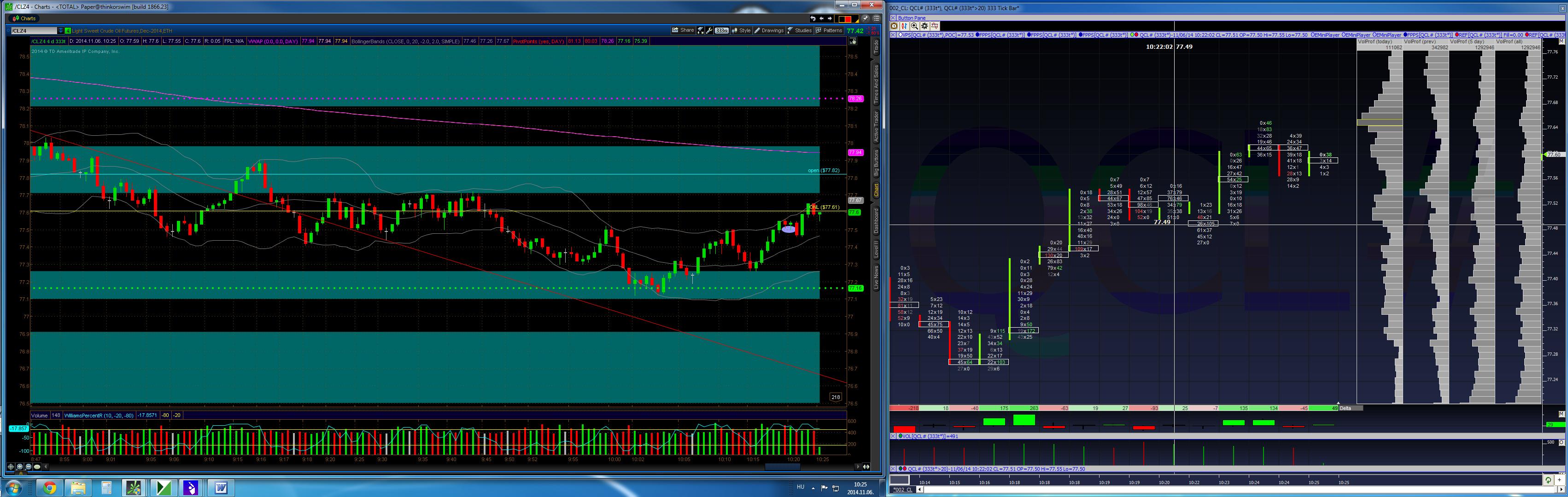Close the VPS study pane X box
Viewport: 1568px width, 497px height.
(894, 35)
